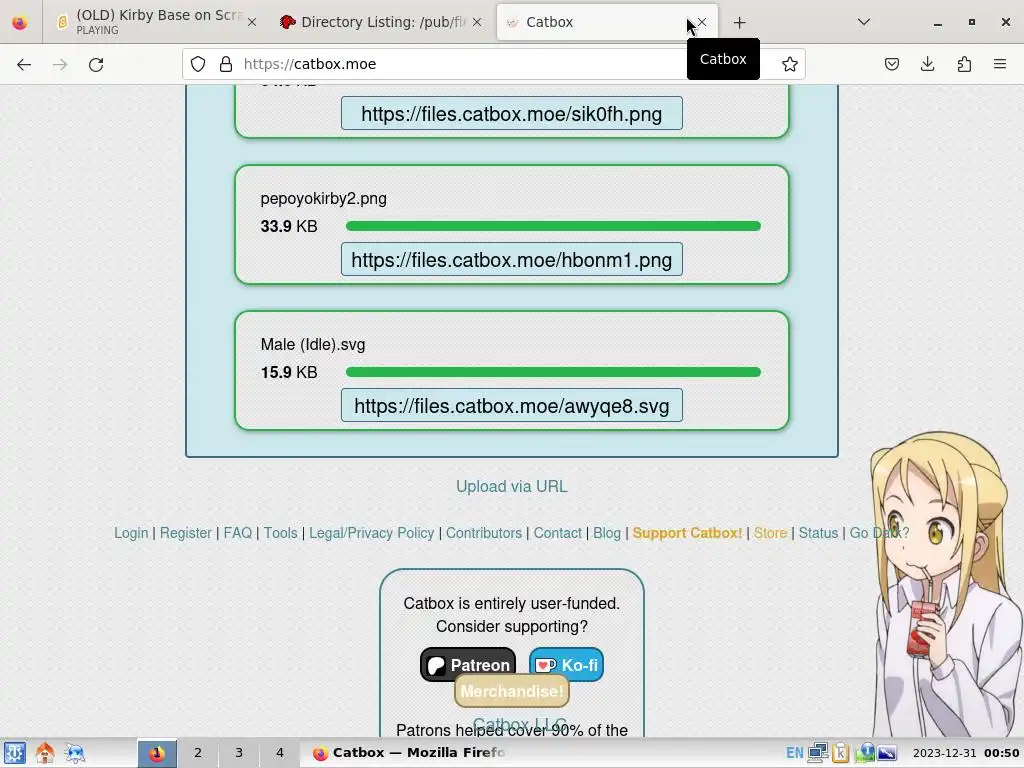Switch to the (OLD) Kirby Base tab
Image resolution: width=1024 pixels, height=768 pixels.
[x=155, y=22]
